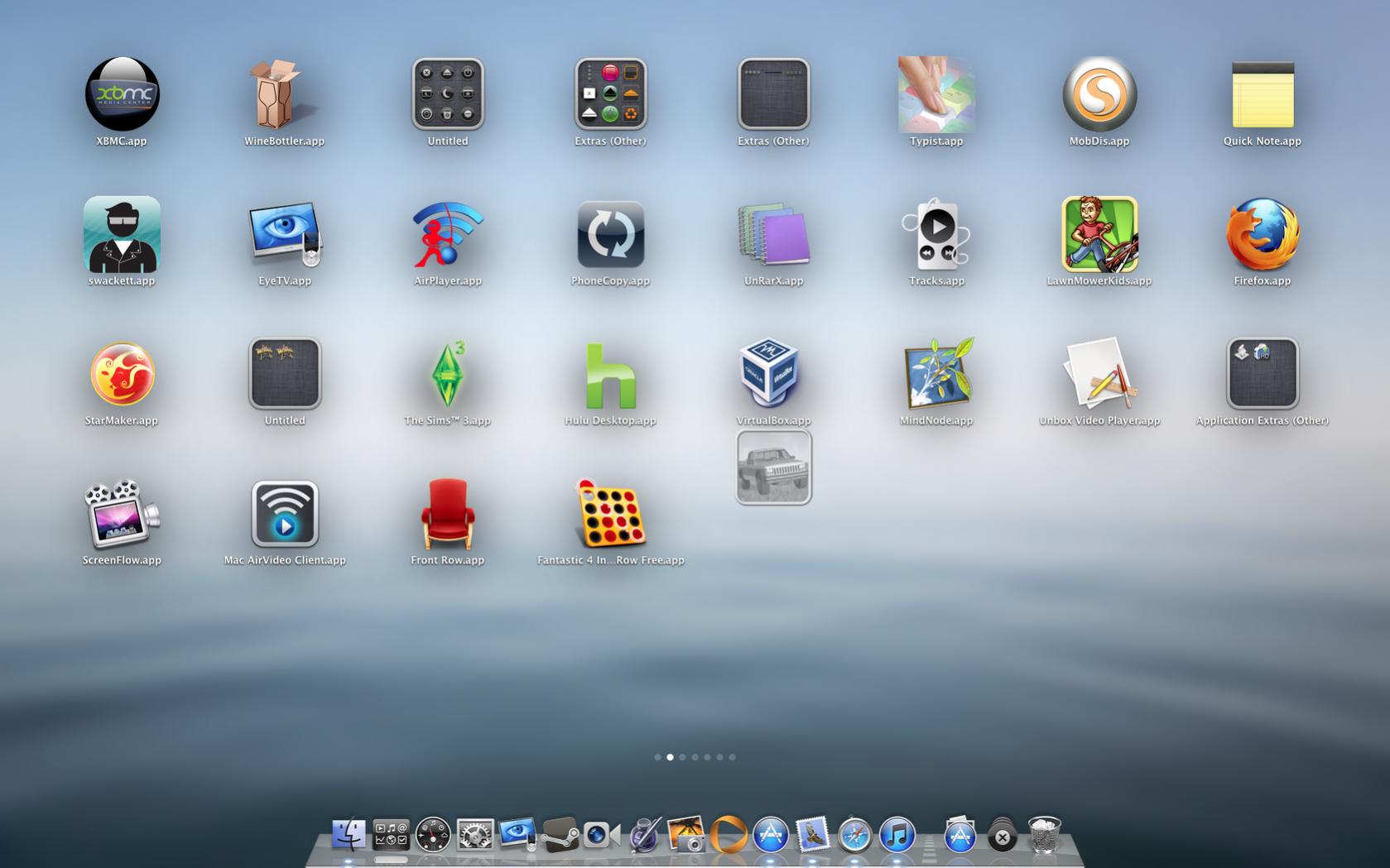
Task: Open MindNode.app
Action: point(936,374)
